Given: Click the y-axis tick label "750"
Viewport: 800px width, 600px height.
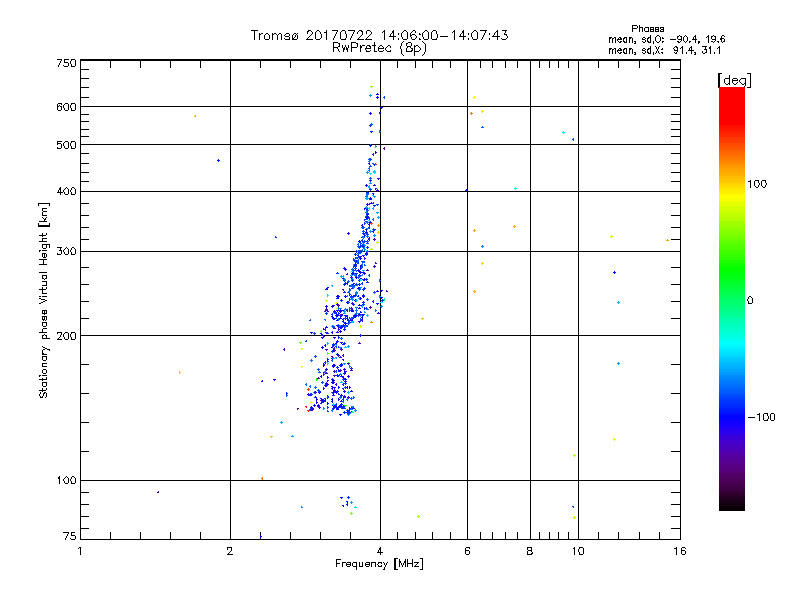Looking at the screenshot, I should click(x=66, y=63).
